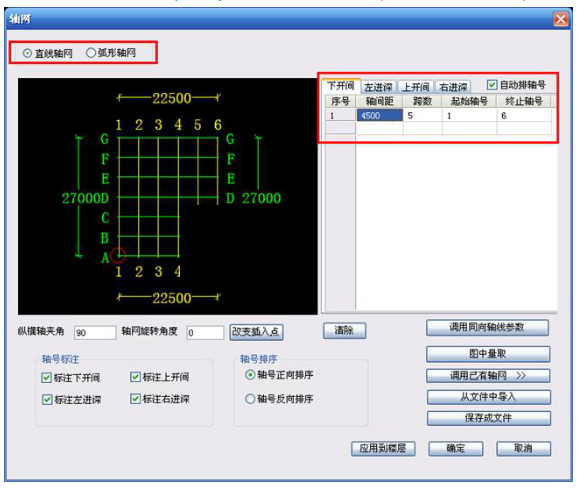Click the 应用到楼层 button
Image resolution: width=586 pixels, height=500 pixels.
point(383,448)
